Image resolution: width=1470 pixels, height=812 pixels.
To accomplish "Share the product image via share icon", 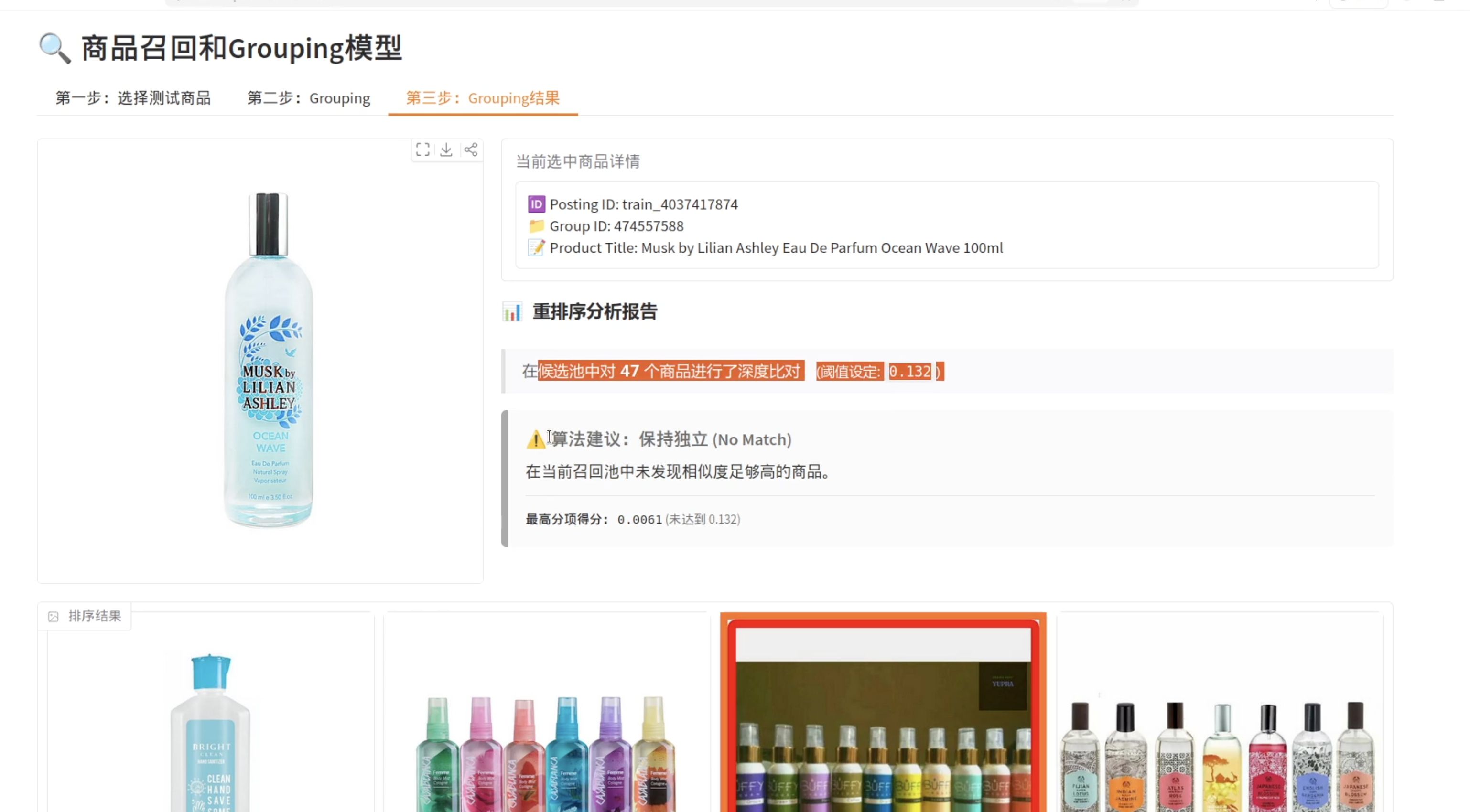I will [x=471, y=150].
